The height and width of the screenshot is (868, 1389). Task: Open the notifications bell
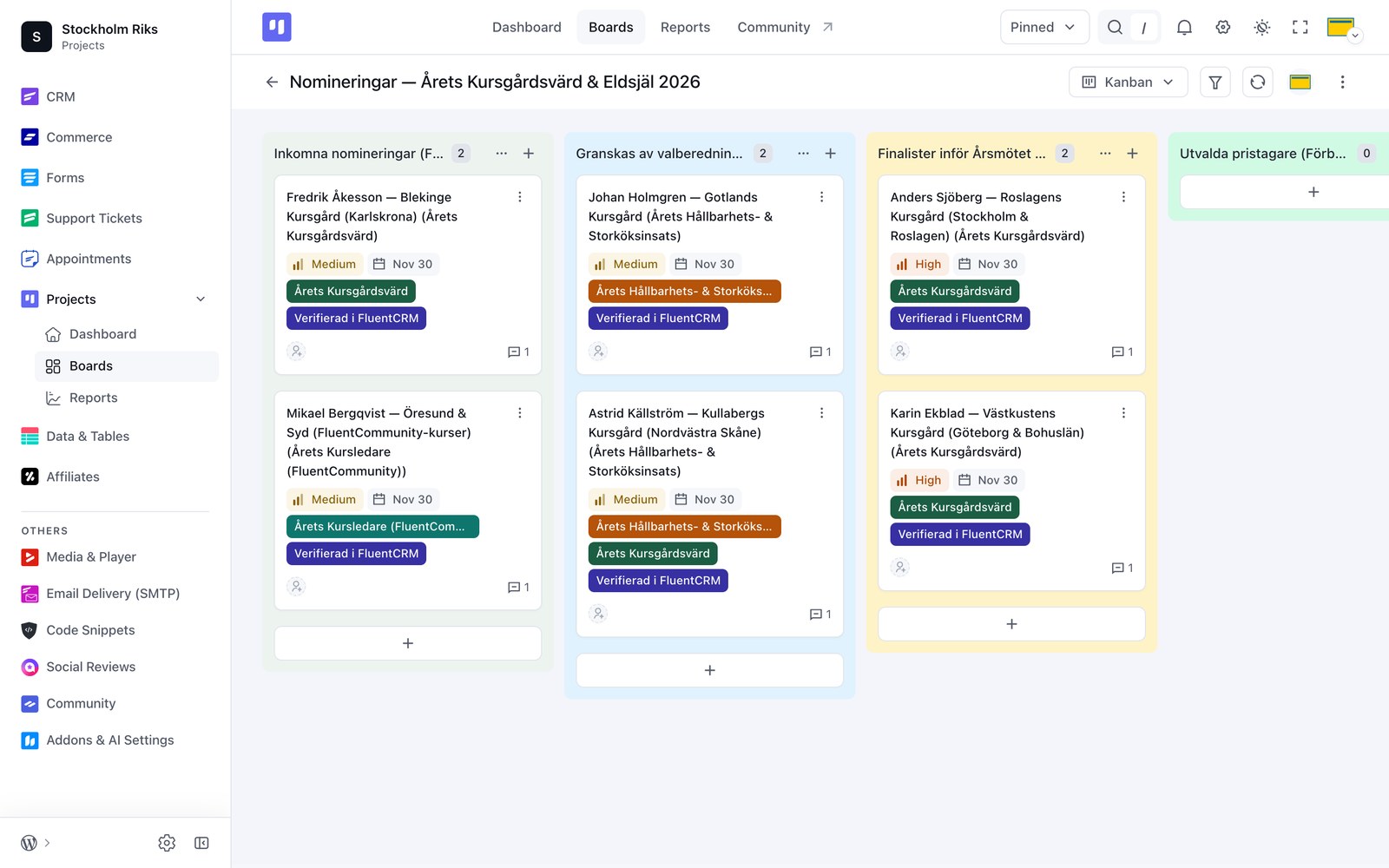(1184, 28)
